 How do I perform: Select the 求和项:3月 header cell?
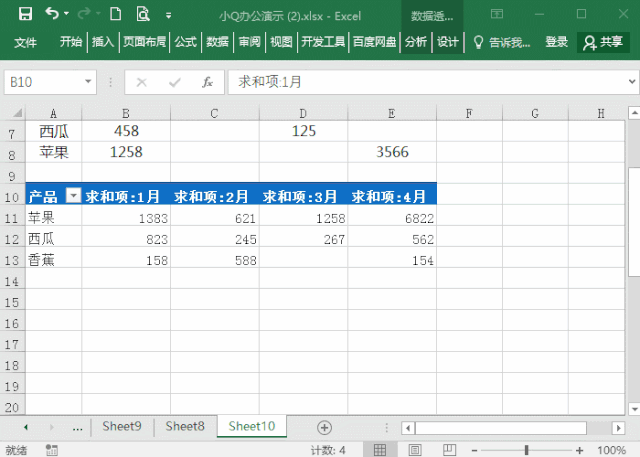pyautogui.click(x=303, y=194)
